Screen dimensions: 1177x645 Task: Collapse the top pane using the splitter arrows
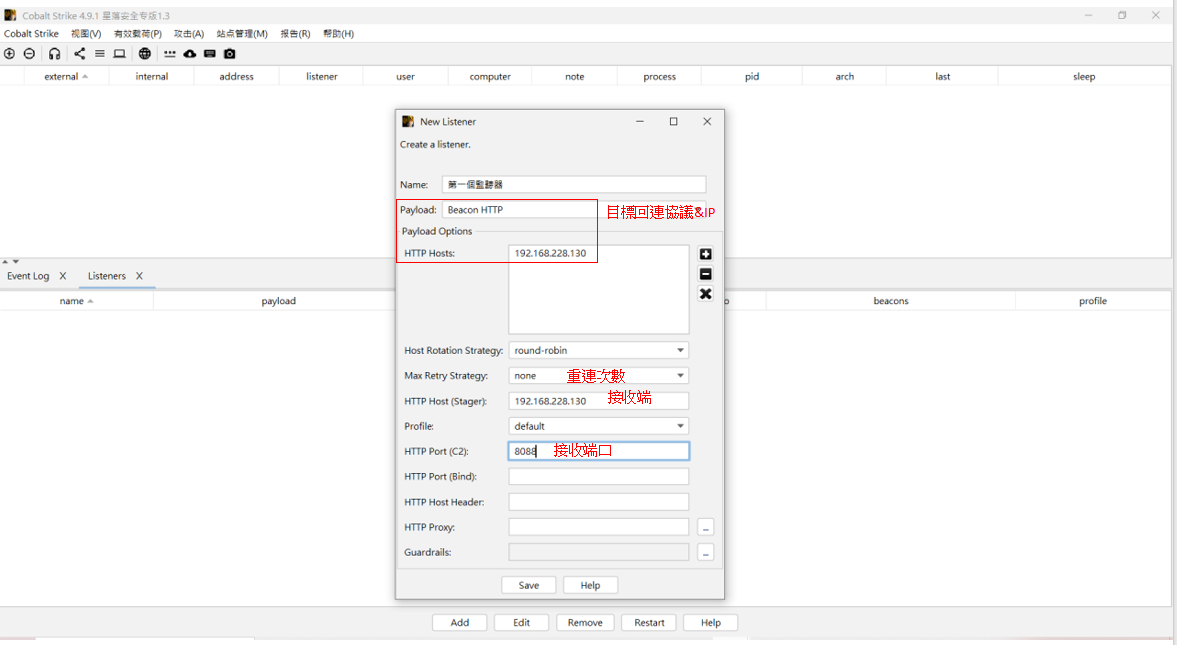tap(5, 261)
